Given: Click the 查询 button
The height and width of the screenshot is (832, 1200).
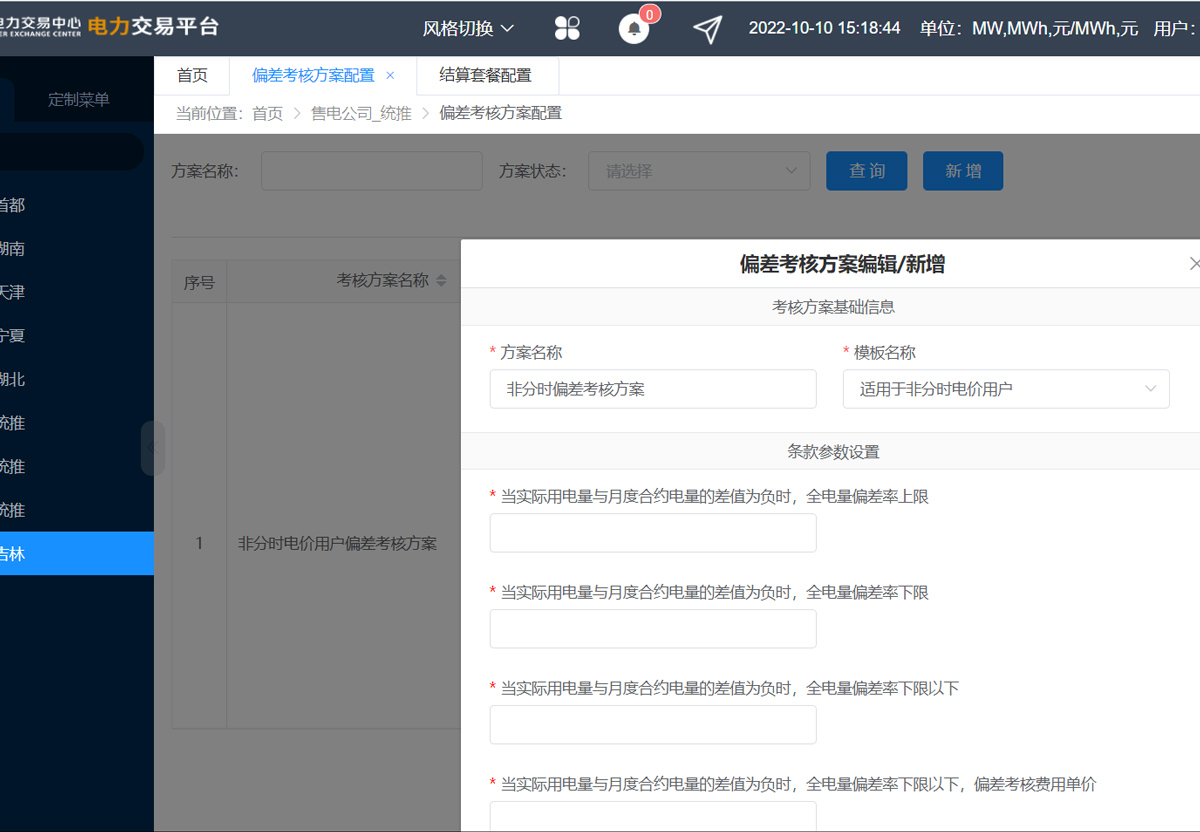Looking at the screenshot, I should pos(867,171).
